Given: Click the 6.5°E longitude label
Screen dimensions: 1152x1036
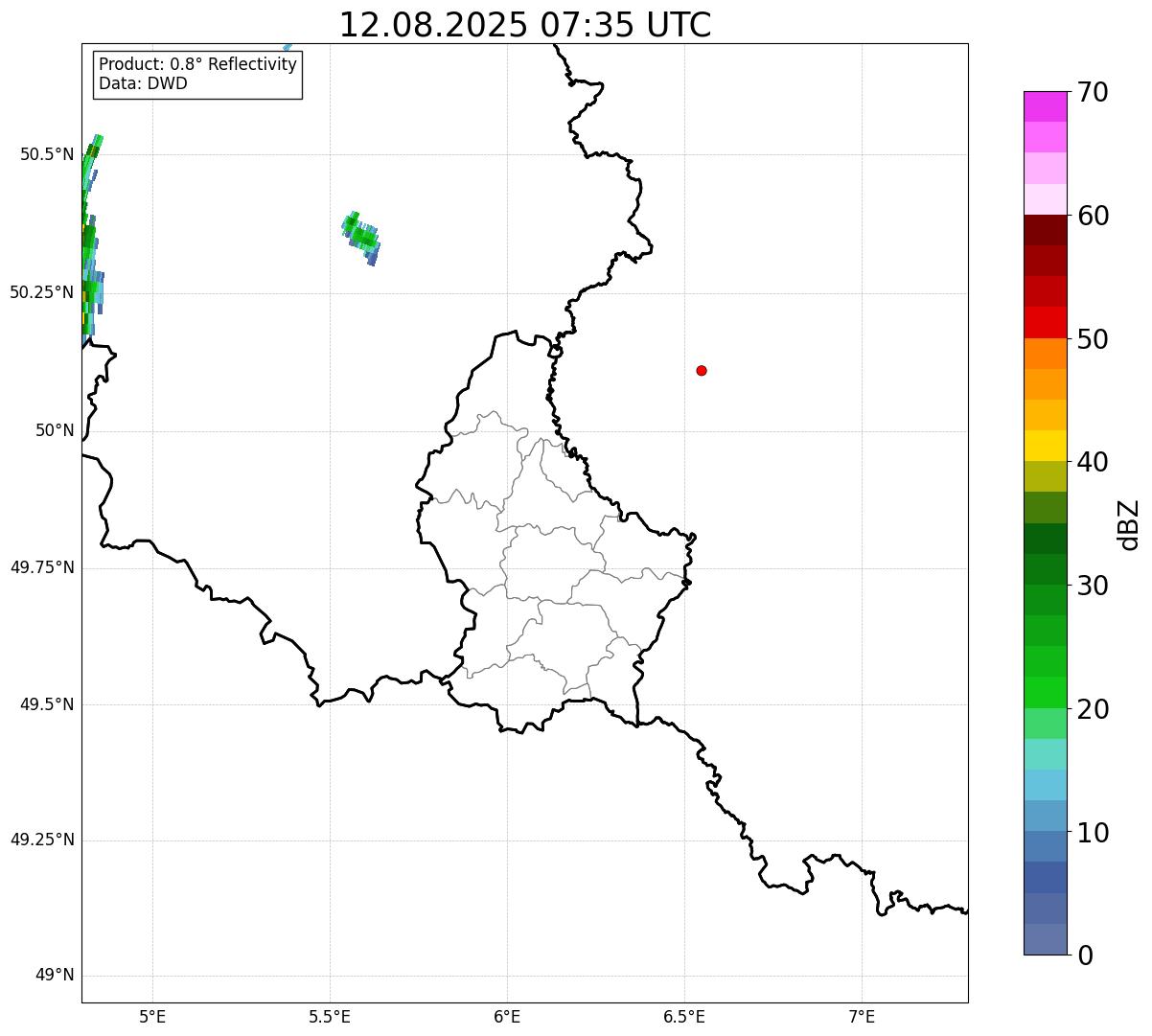Looking at the screenshot, I should coord(684,1016).
